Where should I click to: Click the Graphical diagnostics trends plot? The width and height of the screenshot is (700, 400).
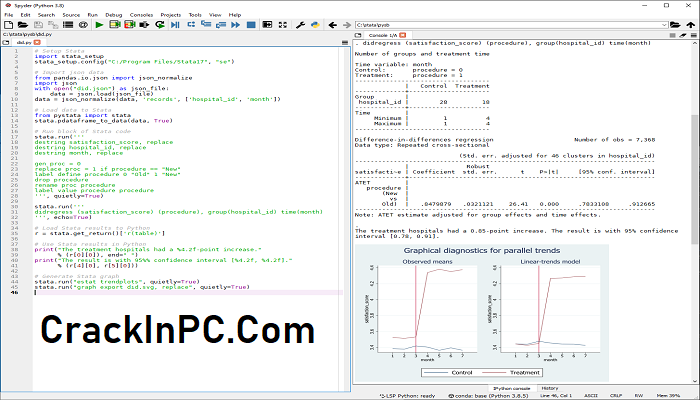pos(482,312)
